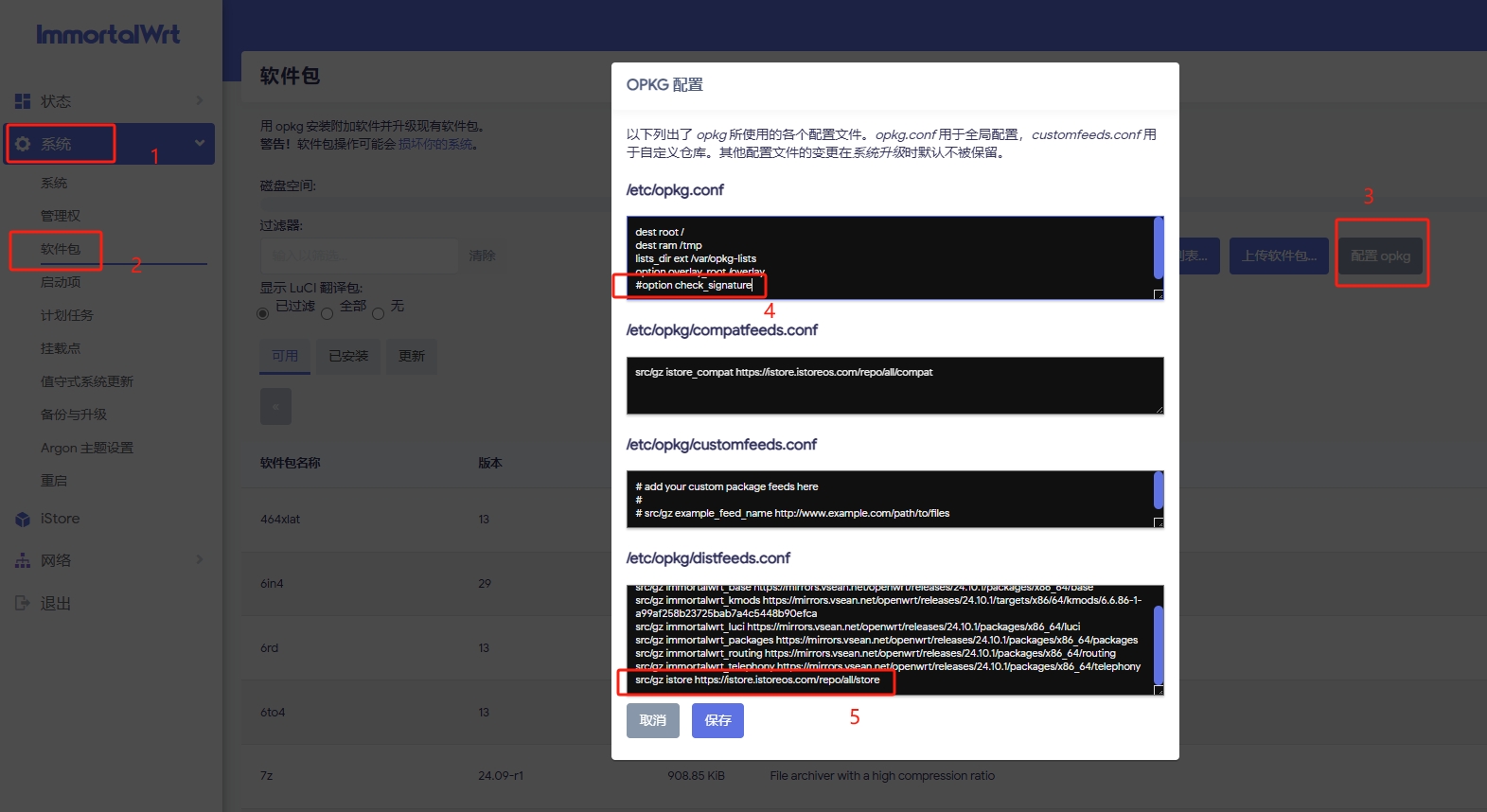The width and height of the screenshot is (1487, 812).
Task: Click the compatfeeds.conf textarea resize handle
Action: click(x=1159, y=409)
